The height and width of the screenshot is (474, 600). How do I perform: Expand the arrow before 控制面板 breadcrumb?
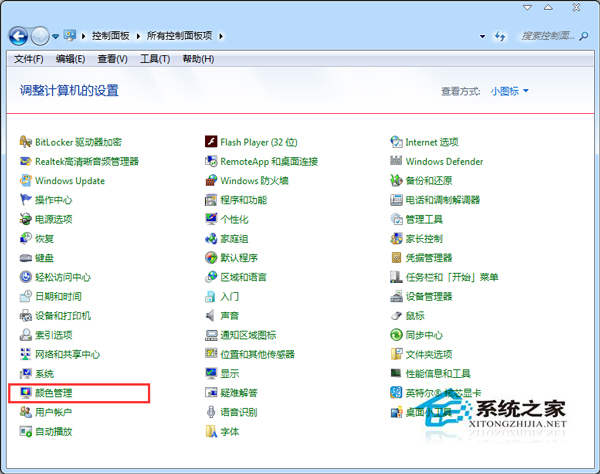tap(83, 36)
